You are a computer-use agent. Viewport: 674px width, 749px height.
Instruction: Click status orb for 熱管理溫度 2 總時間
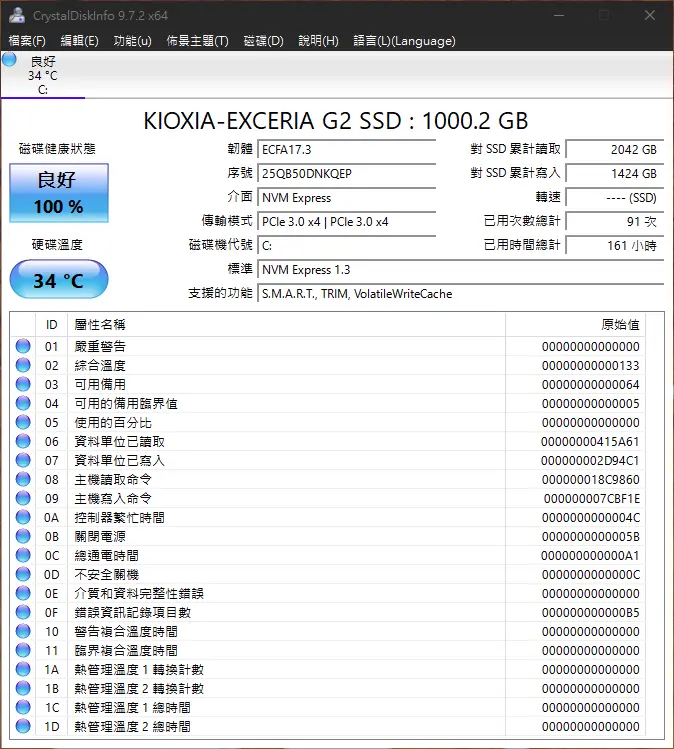(x=23, y=726)
